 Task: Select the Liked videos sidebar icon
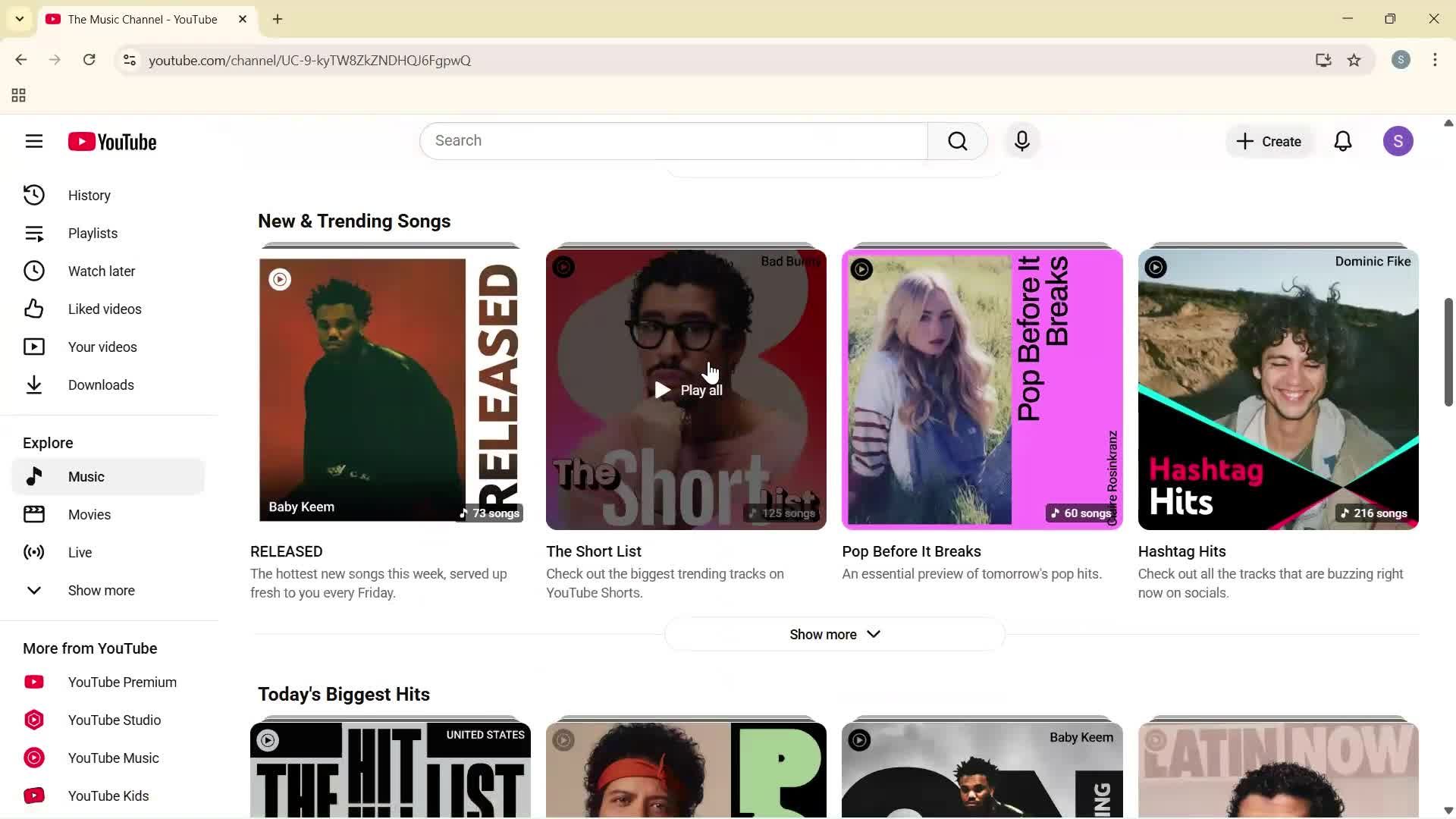(34, 309)
